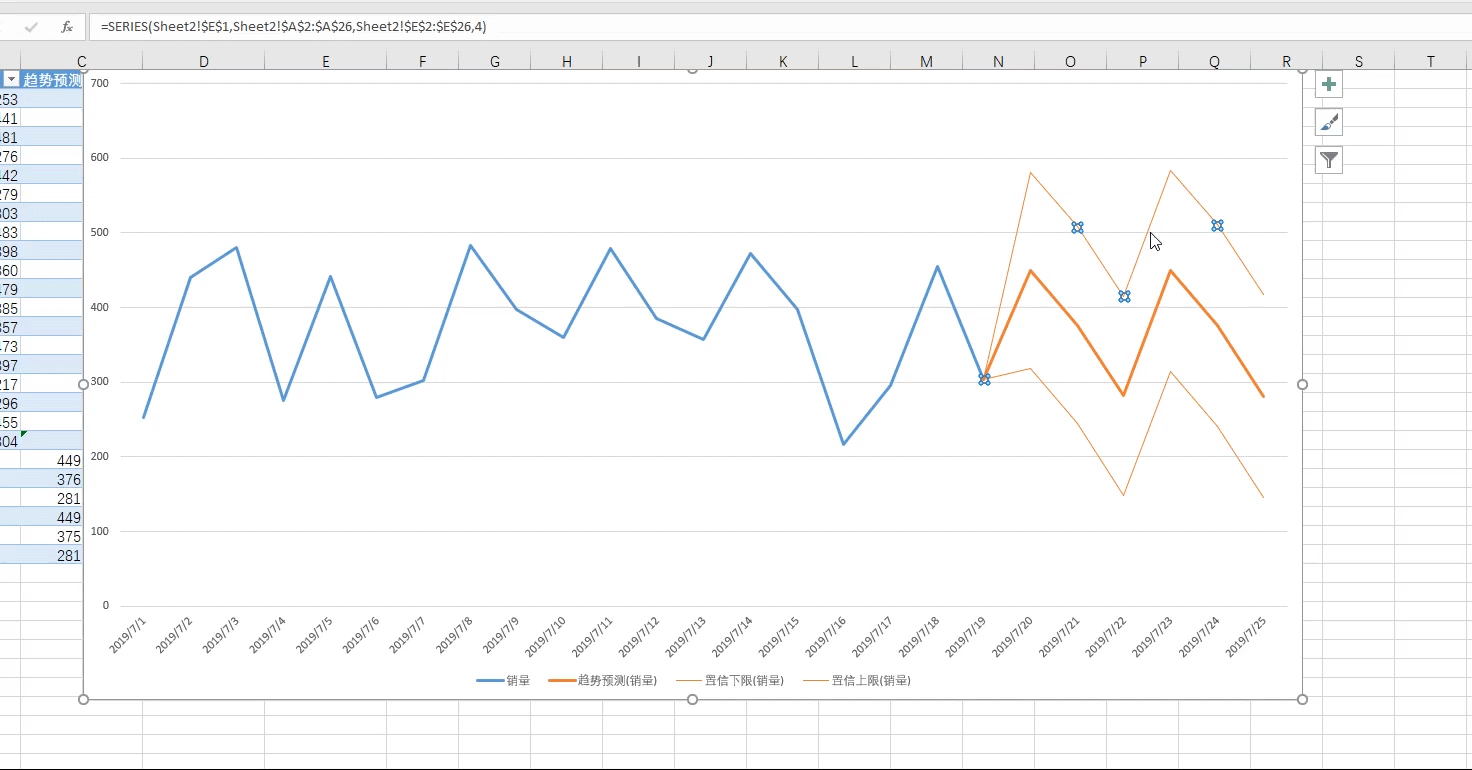Click the upper confidence marker at 2019/7/24
Image resolution: width=1472 pixels, height=770 pixels.
[x=1217, y=225]
